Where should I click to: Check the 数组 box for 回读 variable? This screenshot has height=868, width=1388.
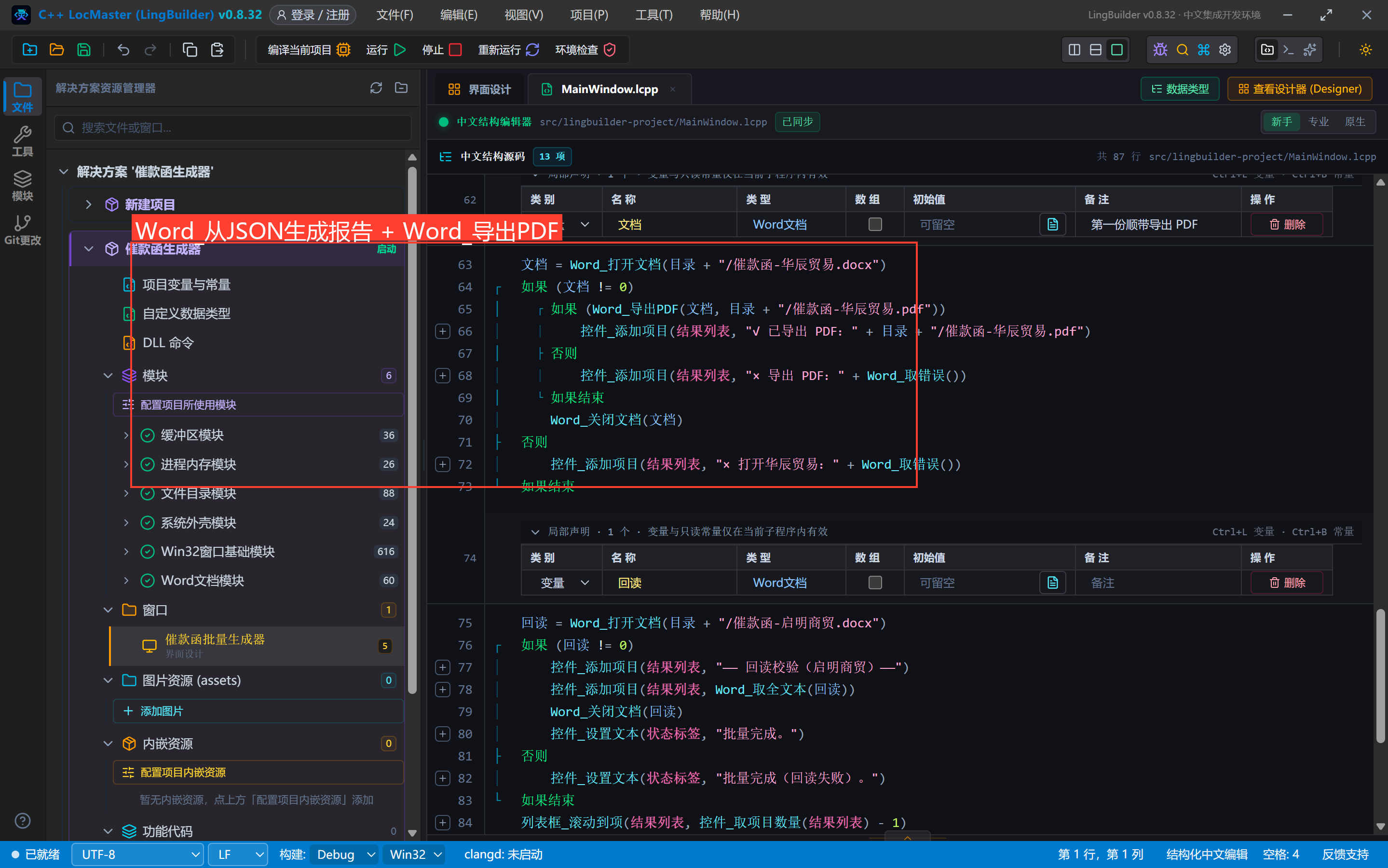[874, 583]
